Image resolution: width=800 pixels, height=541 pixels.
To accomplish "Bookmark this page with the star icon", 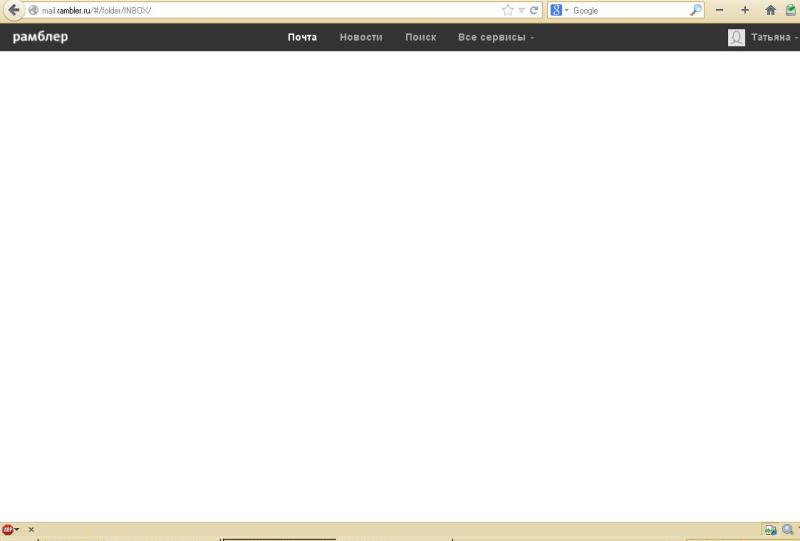I will point(508,10).
